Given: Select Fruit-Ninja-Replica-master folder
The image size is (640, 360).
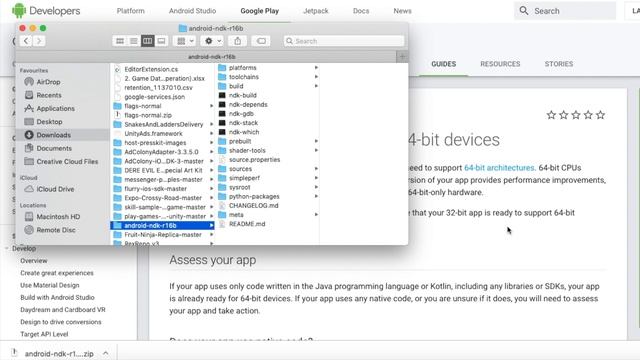Looking at the screenshot, I should [x=162, y=235].
